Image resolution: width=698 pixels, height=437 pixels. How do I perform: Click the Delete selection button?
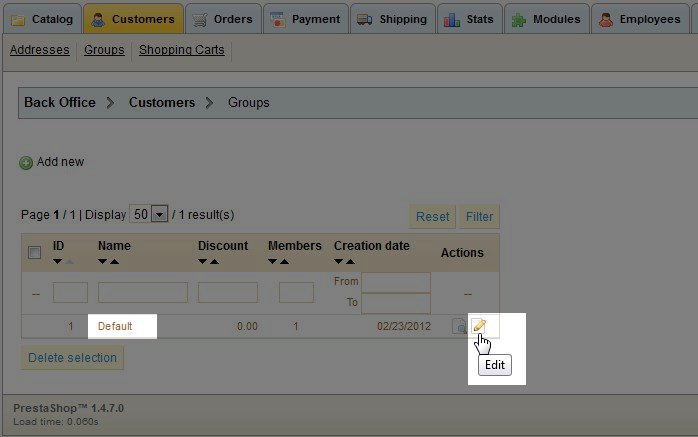pos(72,358)
